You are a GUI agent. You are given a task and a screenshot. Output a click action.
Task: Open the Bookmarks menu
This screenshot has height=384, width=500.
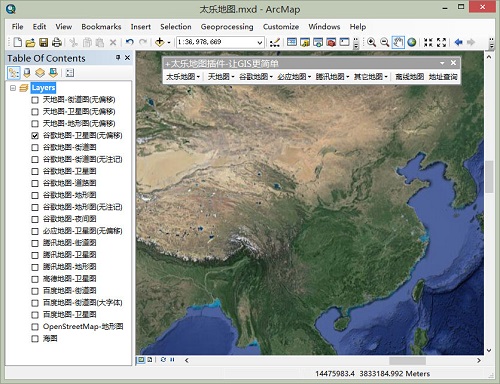tap(101, 27)
